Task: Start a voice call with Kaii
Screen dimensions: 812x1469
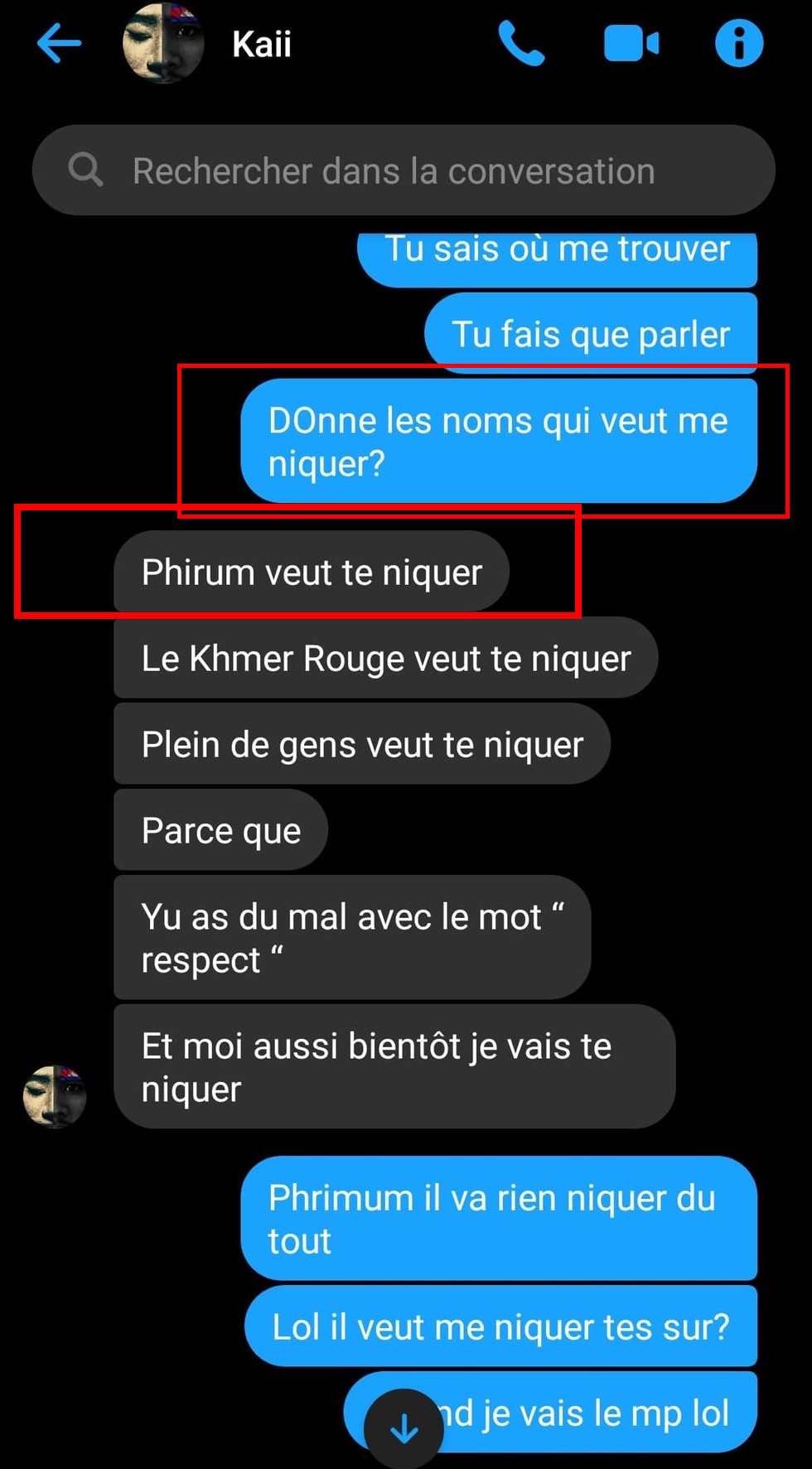Action: pyautogui.click(x=522, y=43)
